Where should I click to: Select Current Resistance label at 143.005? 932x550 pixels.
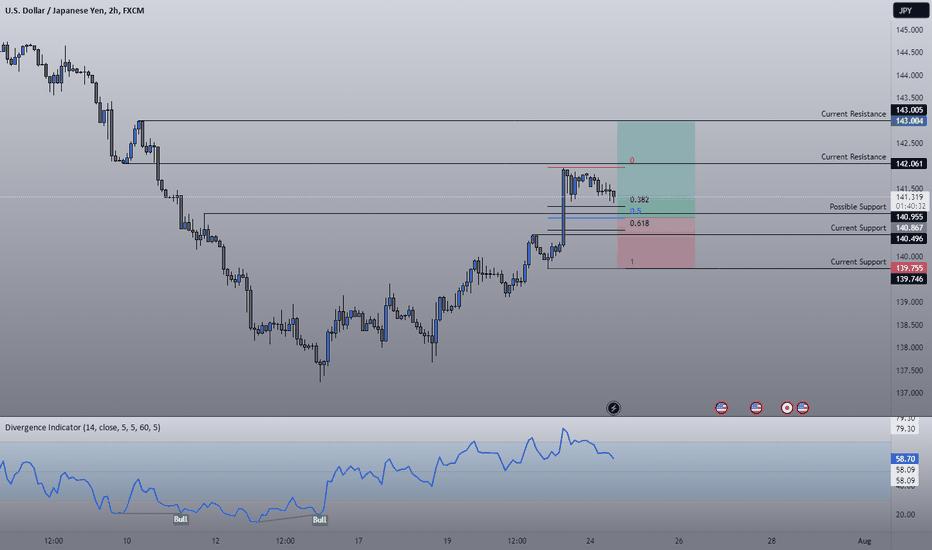(x=854, y=114)
